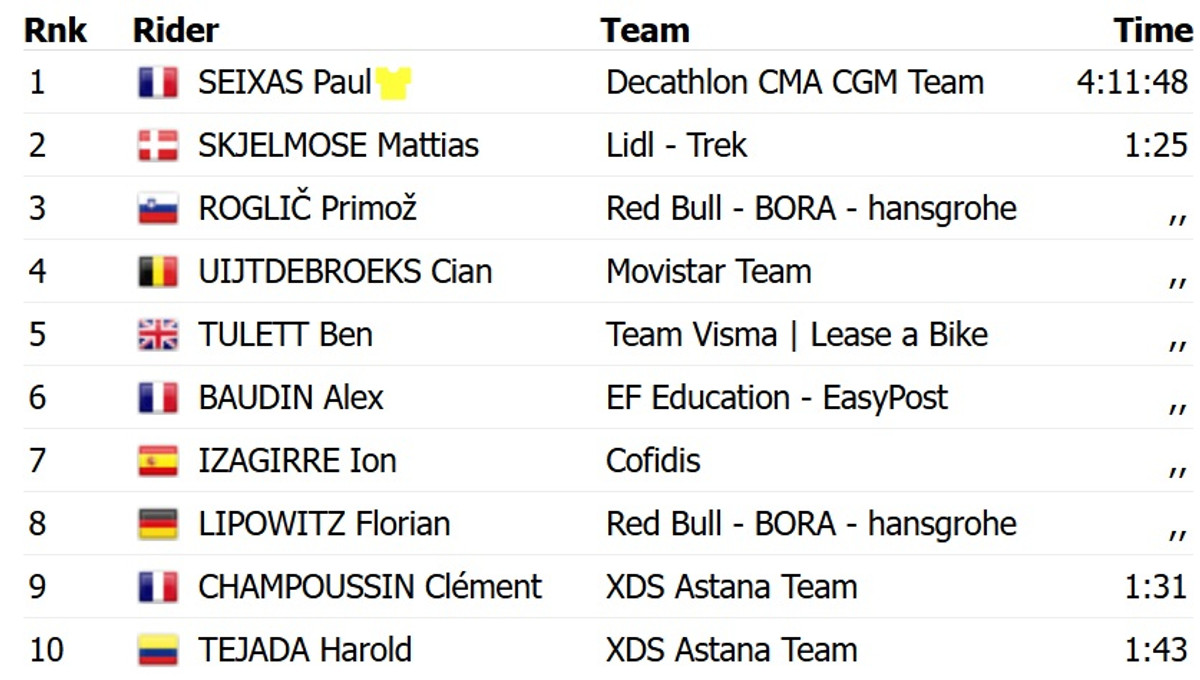1200x680 pixels.
Task: Click the Colombian flag beside Tejada
Action: pos(158,650)
